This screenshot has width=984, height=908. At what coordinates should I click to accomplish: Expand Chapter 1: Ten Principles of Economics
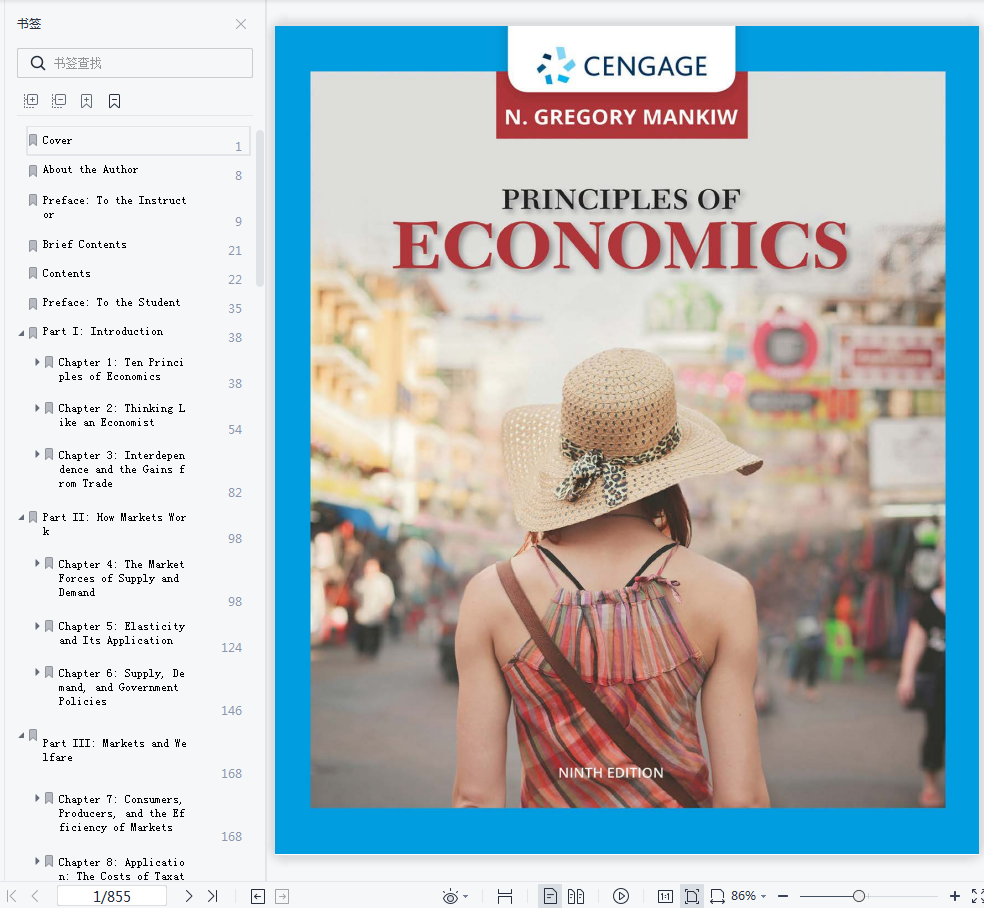pos(37,362)
